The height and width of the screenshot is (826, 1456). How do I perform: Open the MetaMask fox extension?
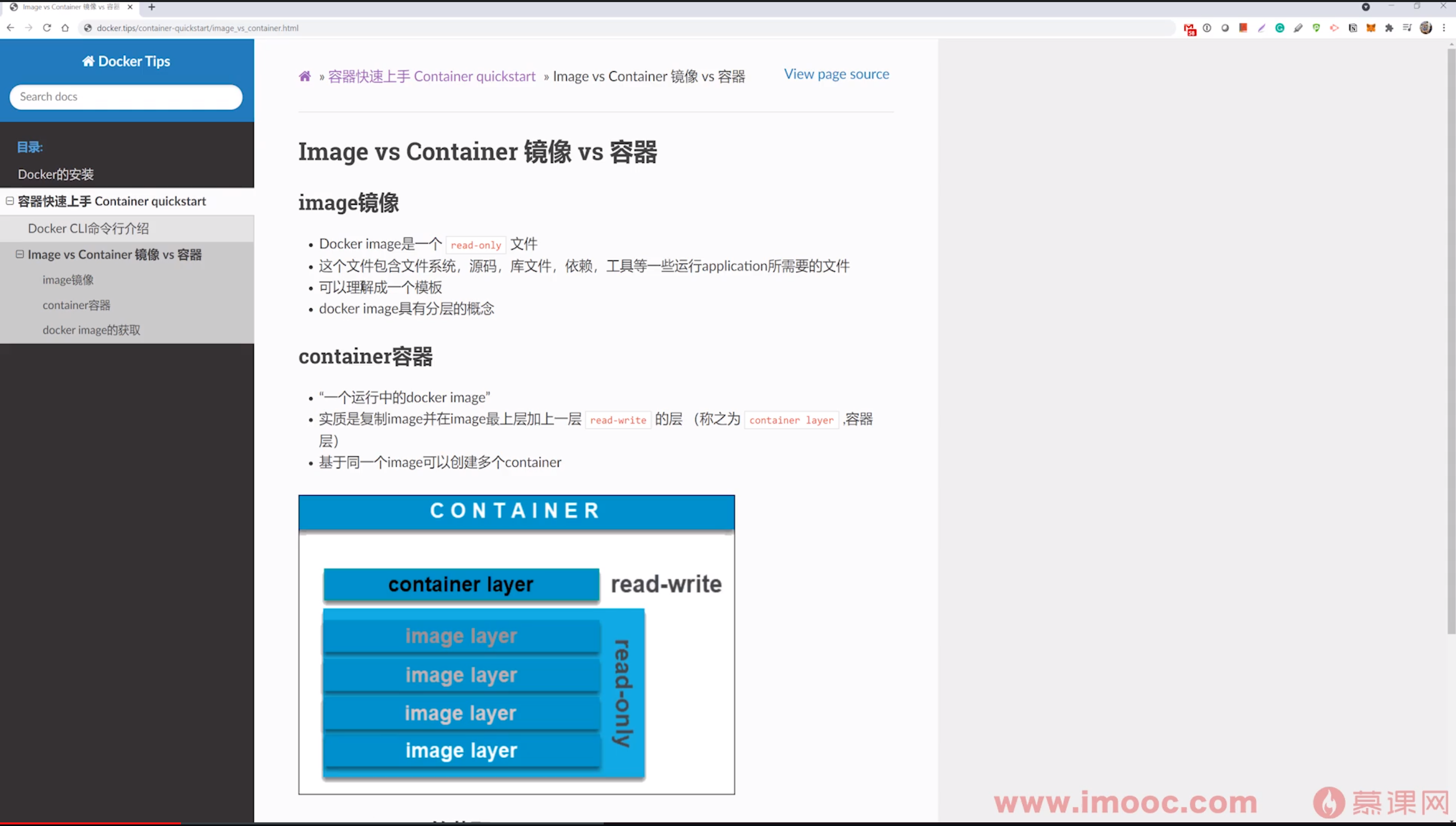pyautogui.click(x=1371, y=28)
